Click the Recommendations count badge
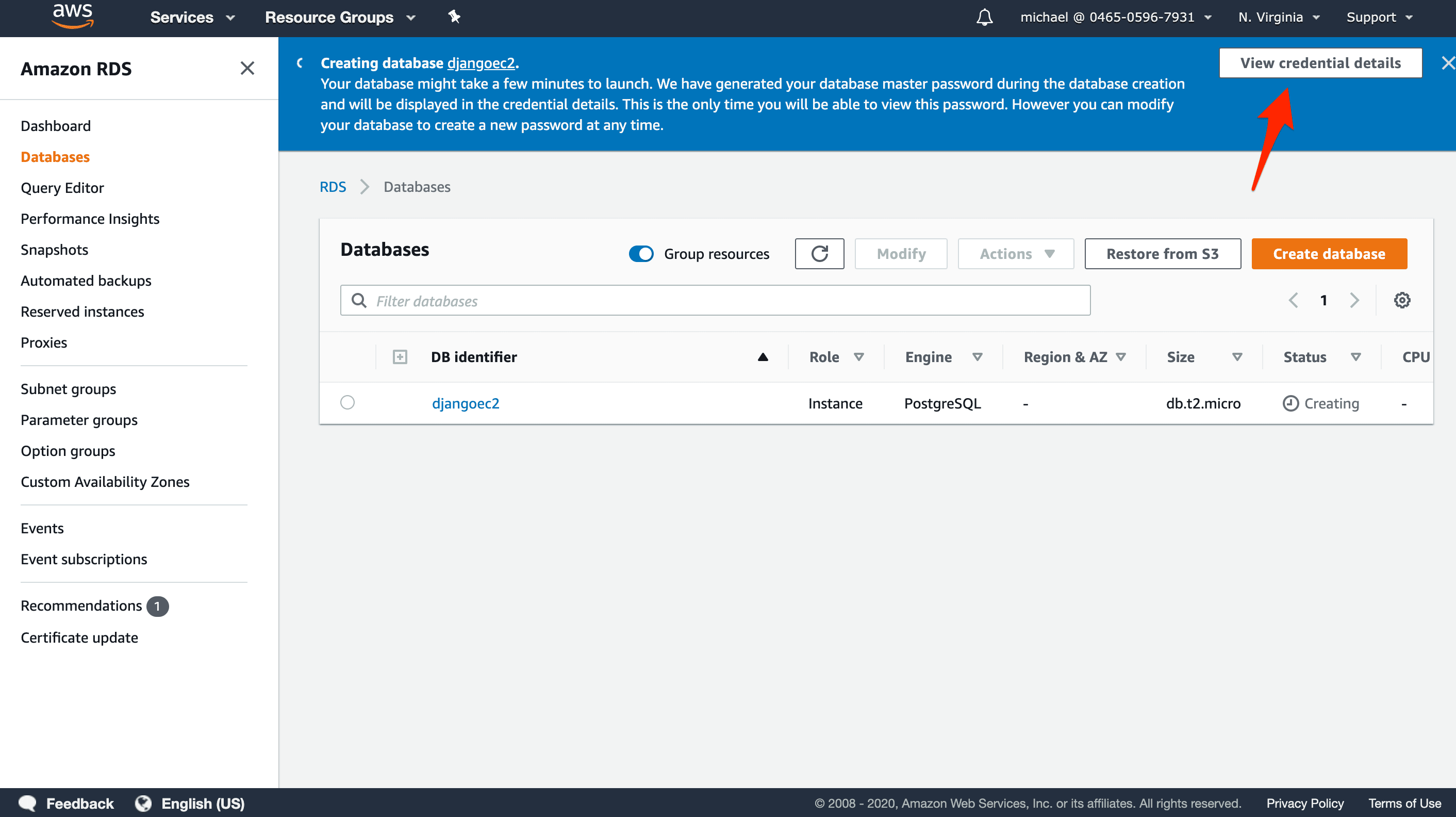Screen dimensions: 1456x817 click(x=157, y=606)
